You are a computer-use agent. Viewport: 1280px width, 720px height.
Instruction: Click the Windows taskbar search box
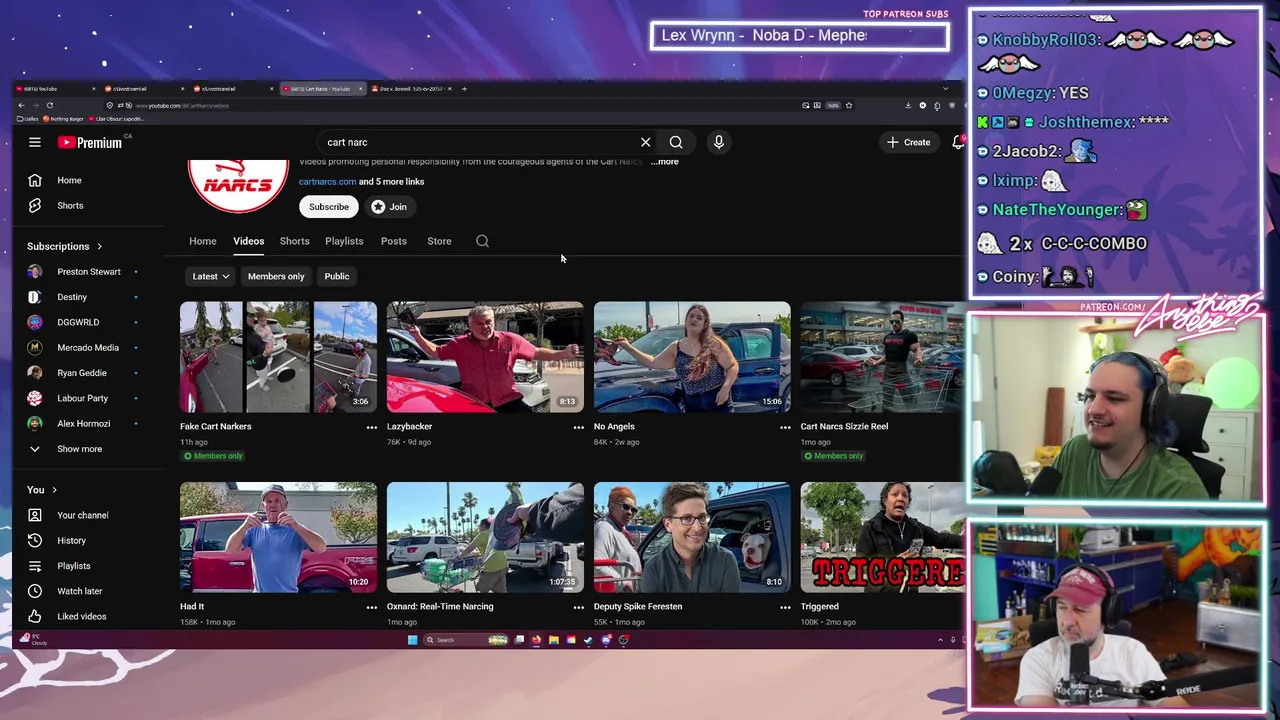pos(465,640)
